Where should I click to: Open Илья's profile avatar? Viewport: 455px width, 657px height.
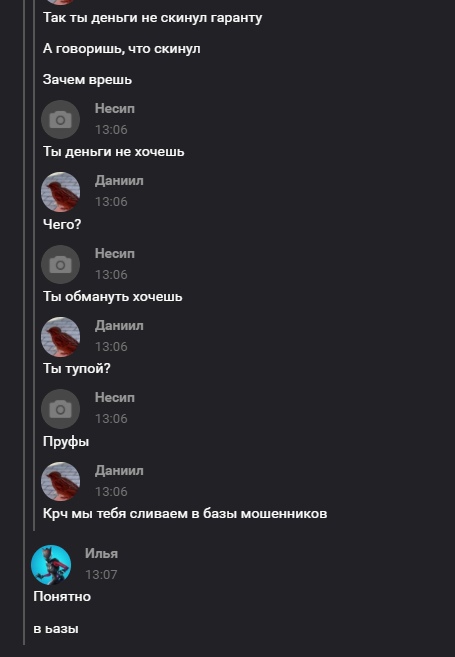click(51, 564)
